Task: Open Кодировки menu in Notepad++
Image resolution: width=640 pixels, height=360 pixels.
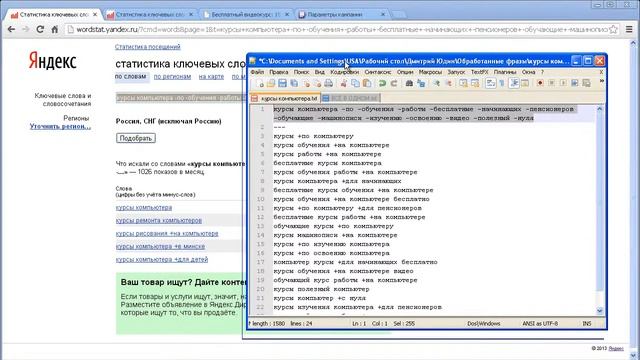Action: [x=344, y=72]
